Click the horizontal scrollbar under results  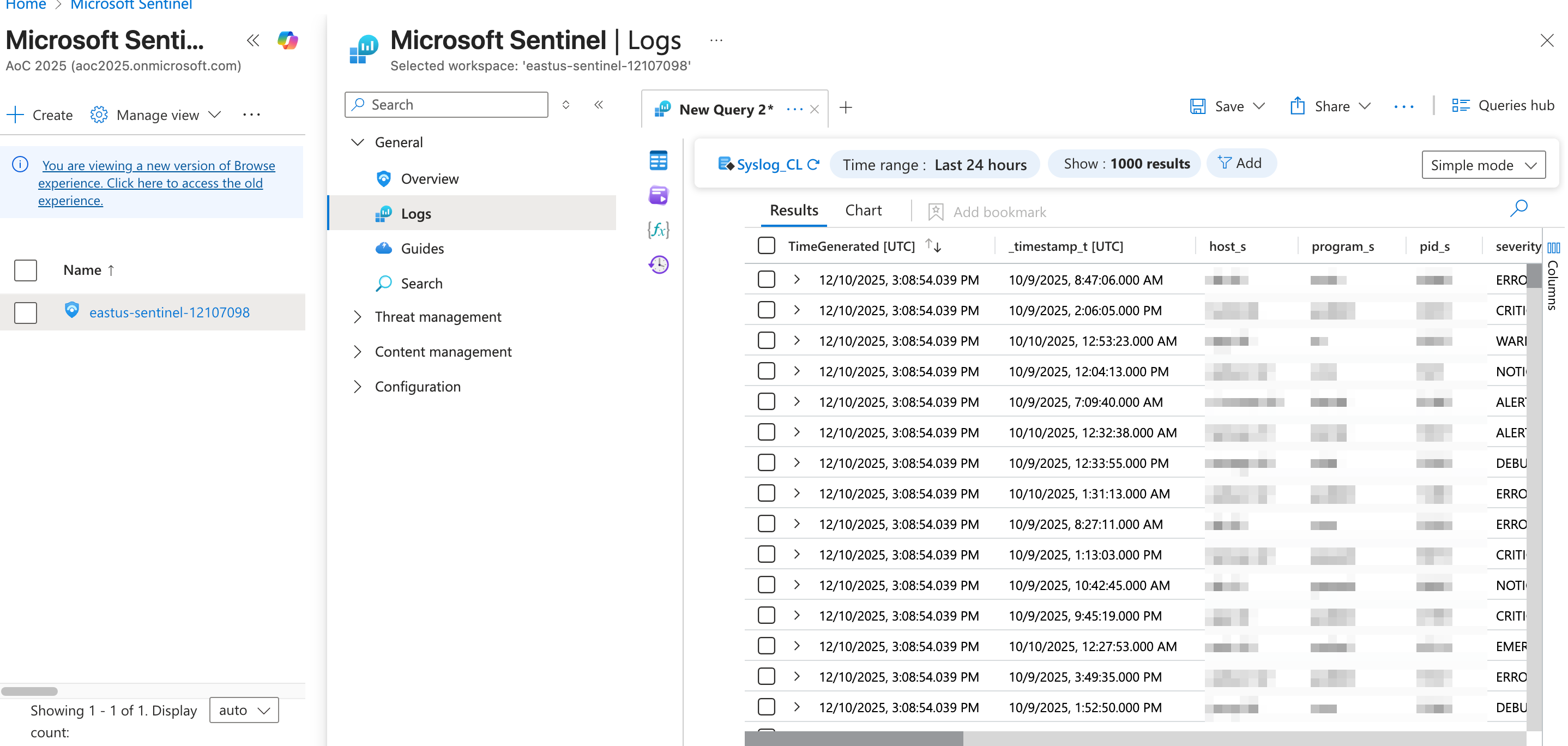pos(853,738)
